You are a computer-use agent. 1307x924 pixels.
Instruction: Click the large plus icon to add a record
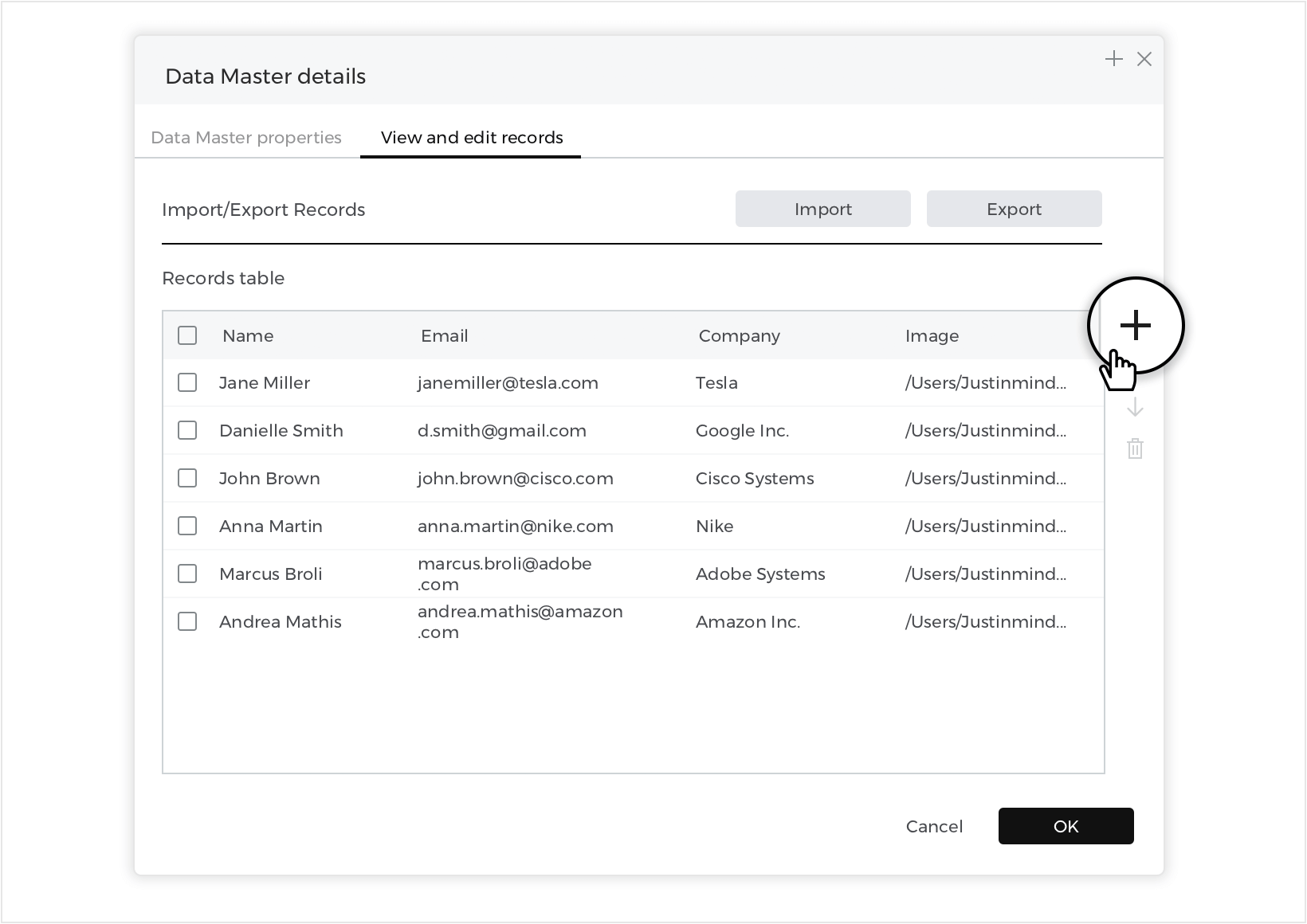click(x=1135, y=325)
